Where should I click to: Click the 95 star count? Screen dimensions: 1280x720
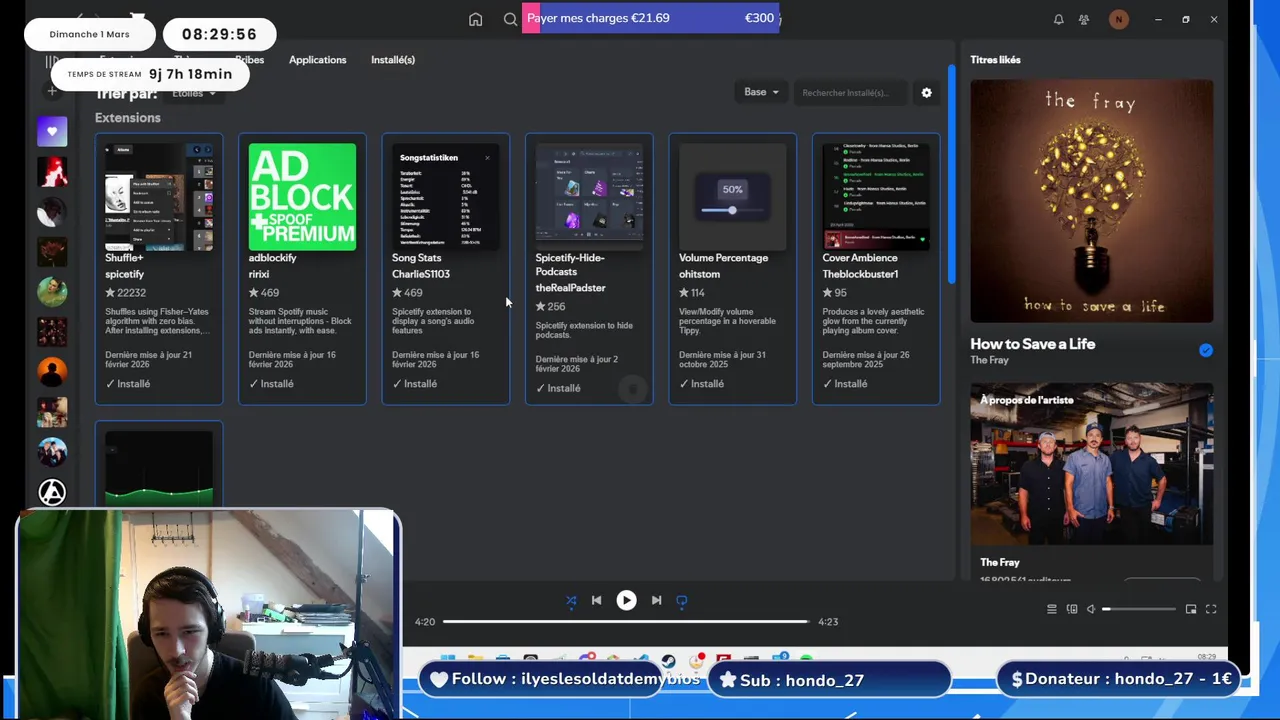pyautogui.click(x=834, y=293)
